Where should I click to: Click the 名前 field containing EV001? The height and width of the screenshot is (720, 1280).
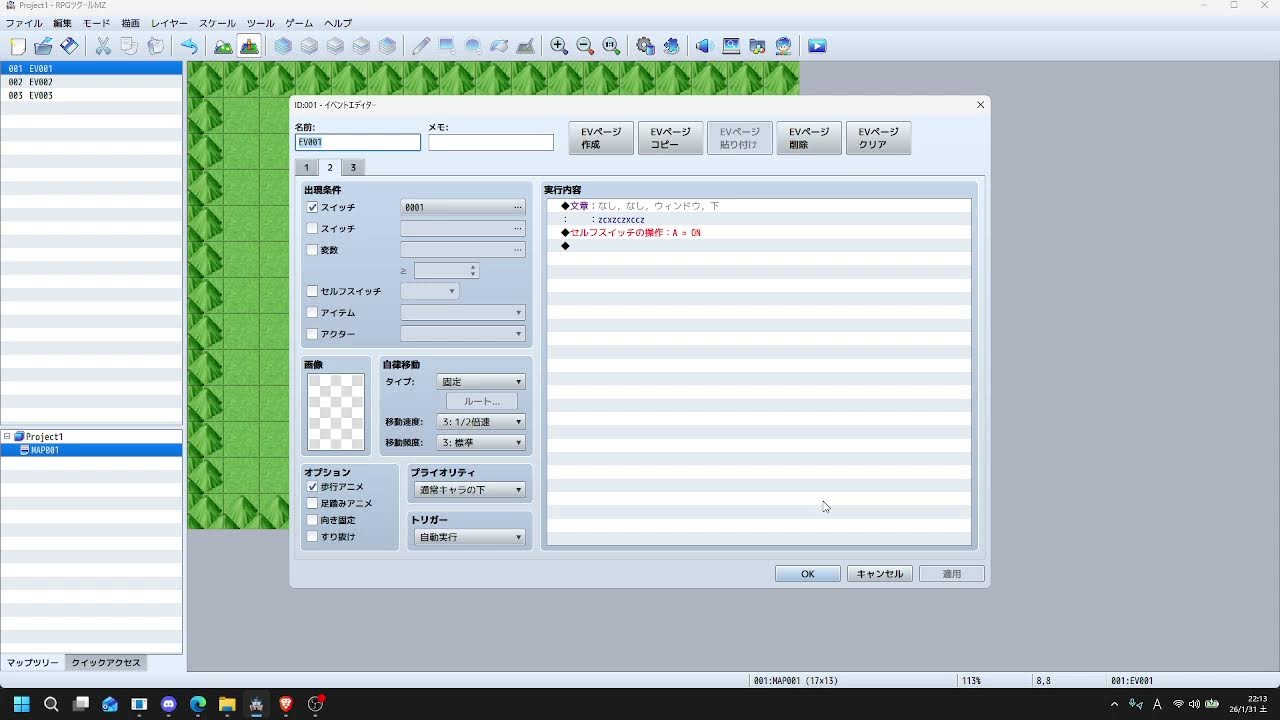[x=358, y=143]
